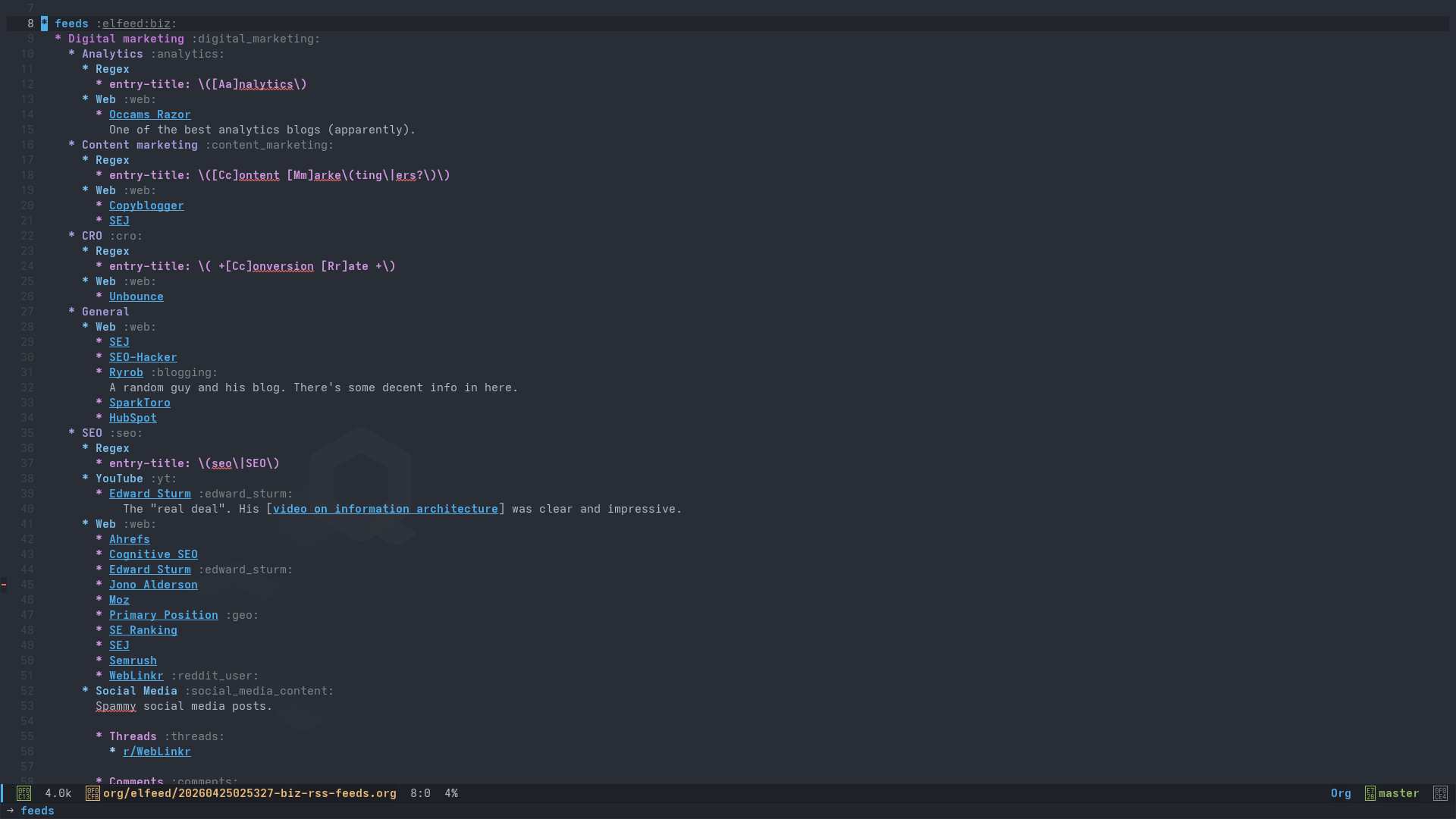Open the Moz link

[x=119, y=600]
